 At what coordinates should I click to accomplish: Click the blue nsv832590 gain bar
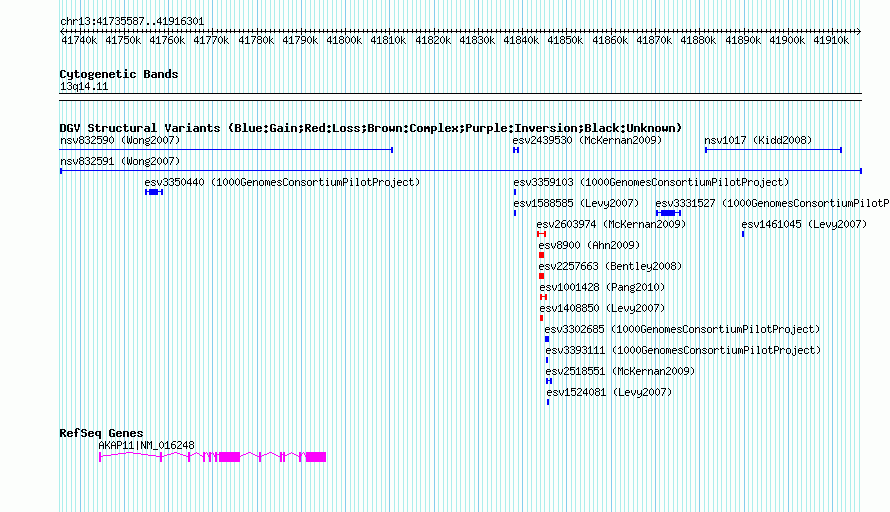(x=226, y=150)
